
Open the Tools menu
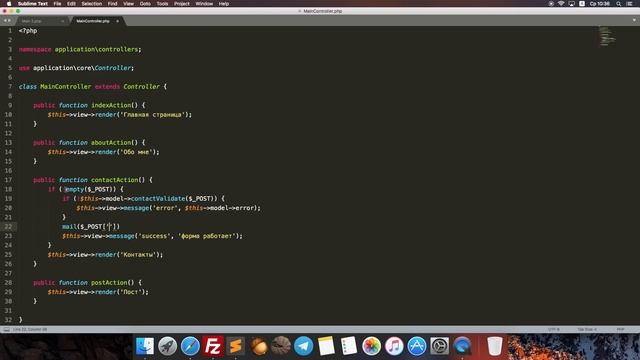point(162,4)
